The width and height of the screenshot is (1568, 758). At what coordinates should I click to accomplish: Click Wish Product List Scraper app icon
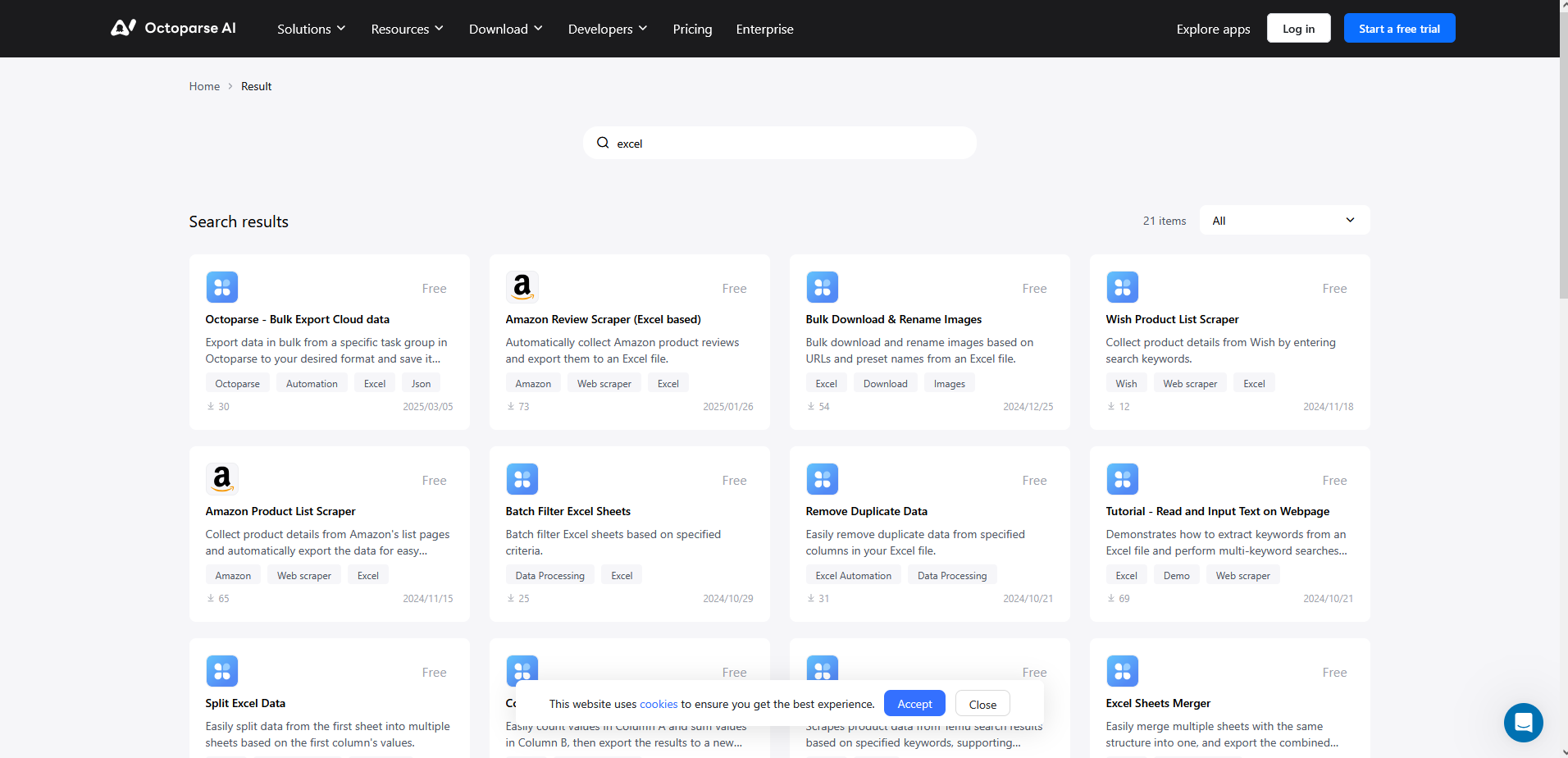coord(1123,287)
